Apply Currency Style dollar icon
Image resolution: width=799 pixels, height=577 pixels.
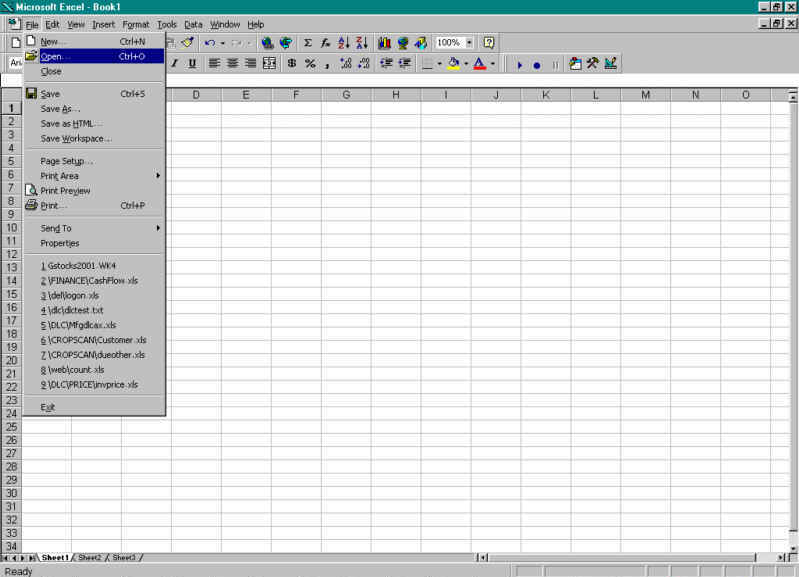(292, 63)
